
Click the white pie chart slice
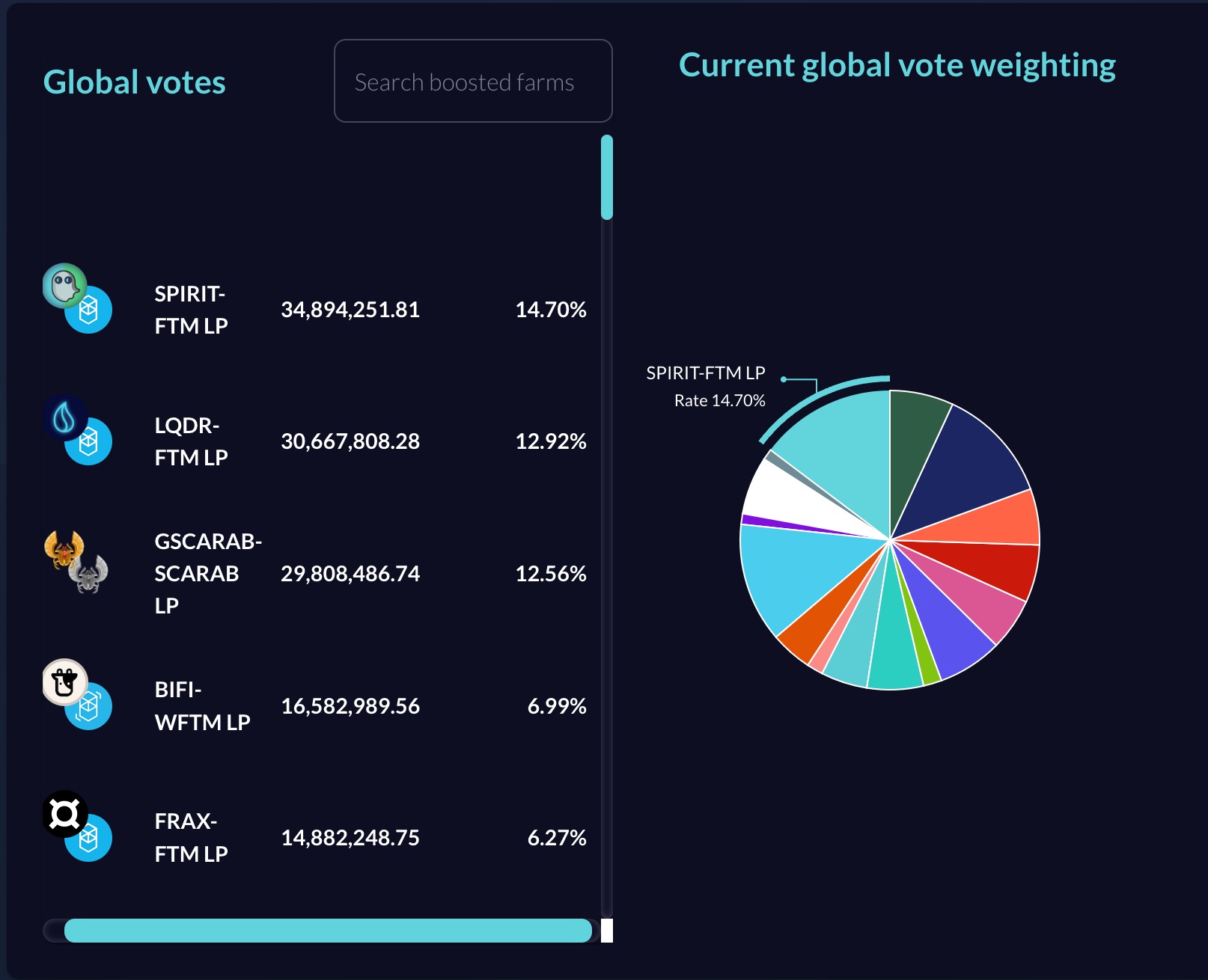coord(795,497)
